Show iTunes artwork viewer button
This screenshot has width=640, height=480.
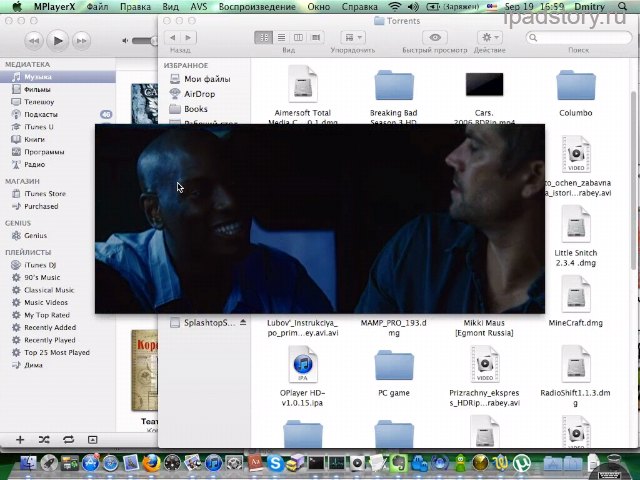click(x=93, y=440)
